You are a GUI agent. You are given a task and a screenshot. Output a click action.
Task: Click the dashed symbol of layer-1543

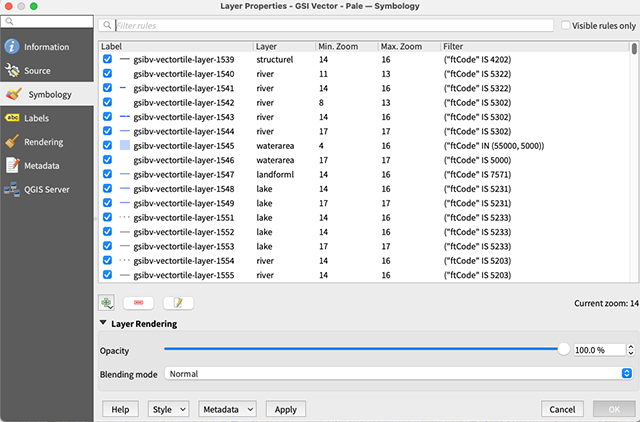point(124,117)
